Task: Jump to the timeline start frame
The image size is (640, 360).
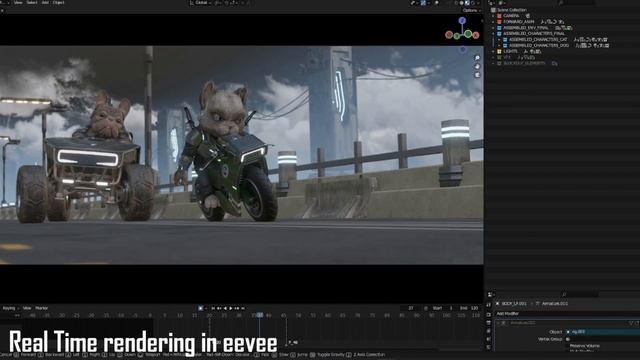Action: (x=213, y=308)
